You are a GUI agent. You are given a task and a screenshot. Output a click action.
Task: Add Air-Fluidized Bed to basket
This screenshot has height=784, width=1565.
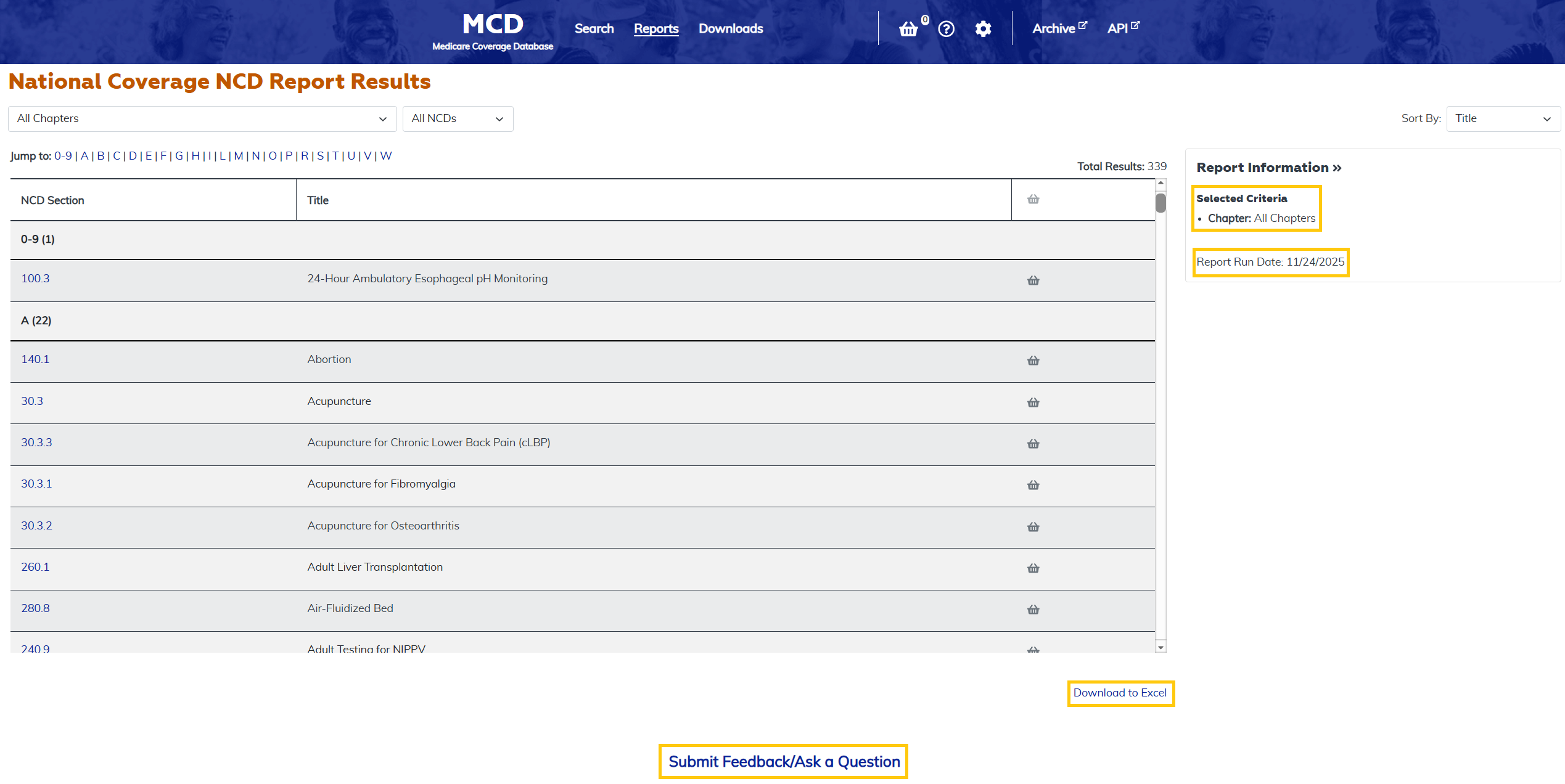click(1033, 610)
